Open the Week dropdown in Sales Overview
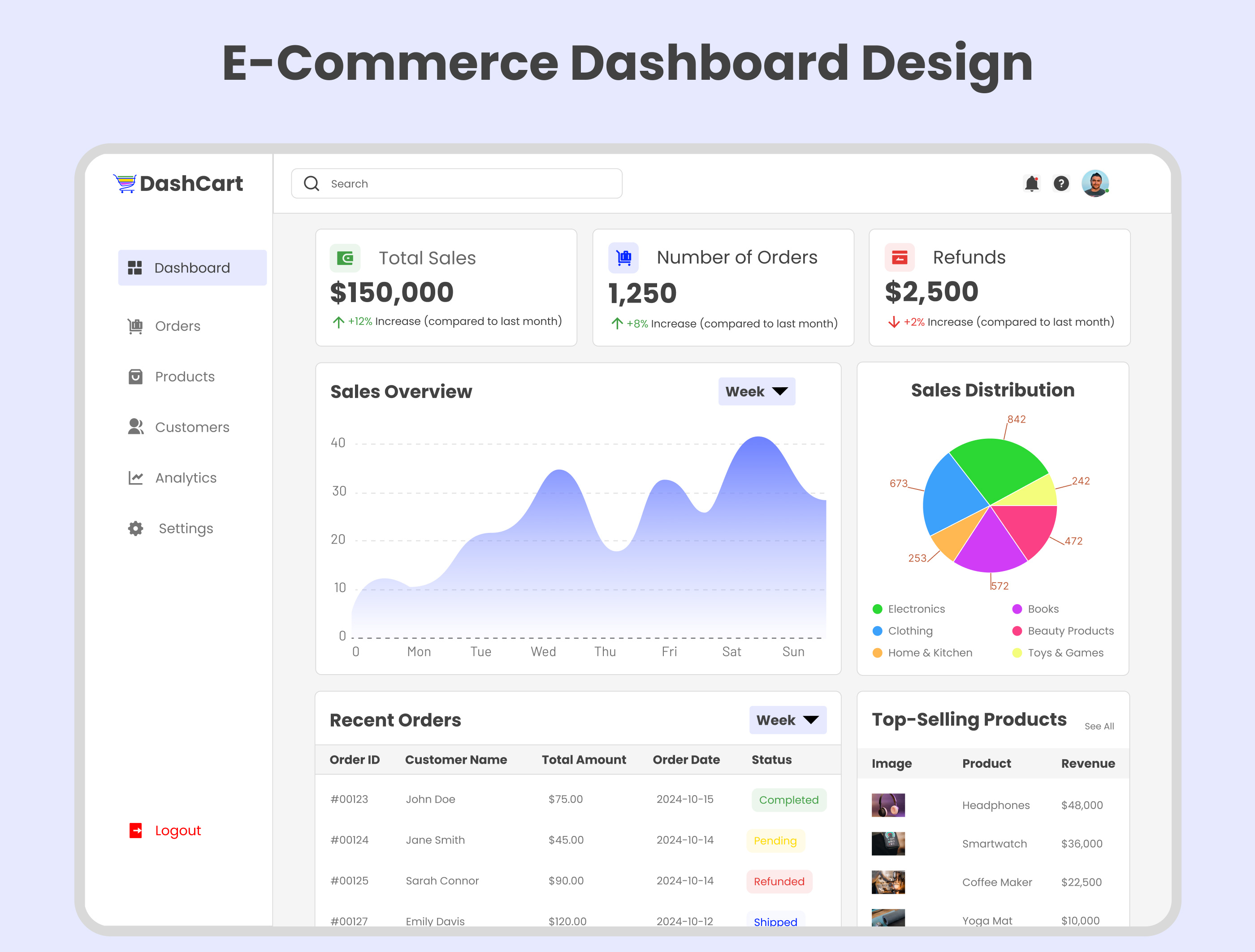The image size is (1255, 952). coord(756,391)
